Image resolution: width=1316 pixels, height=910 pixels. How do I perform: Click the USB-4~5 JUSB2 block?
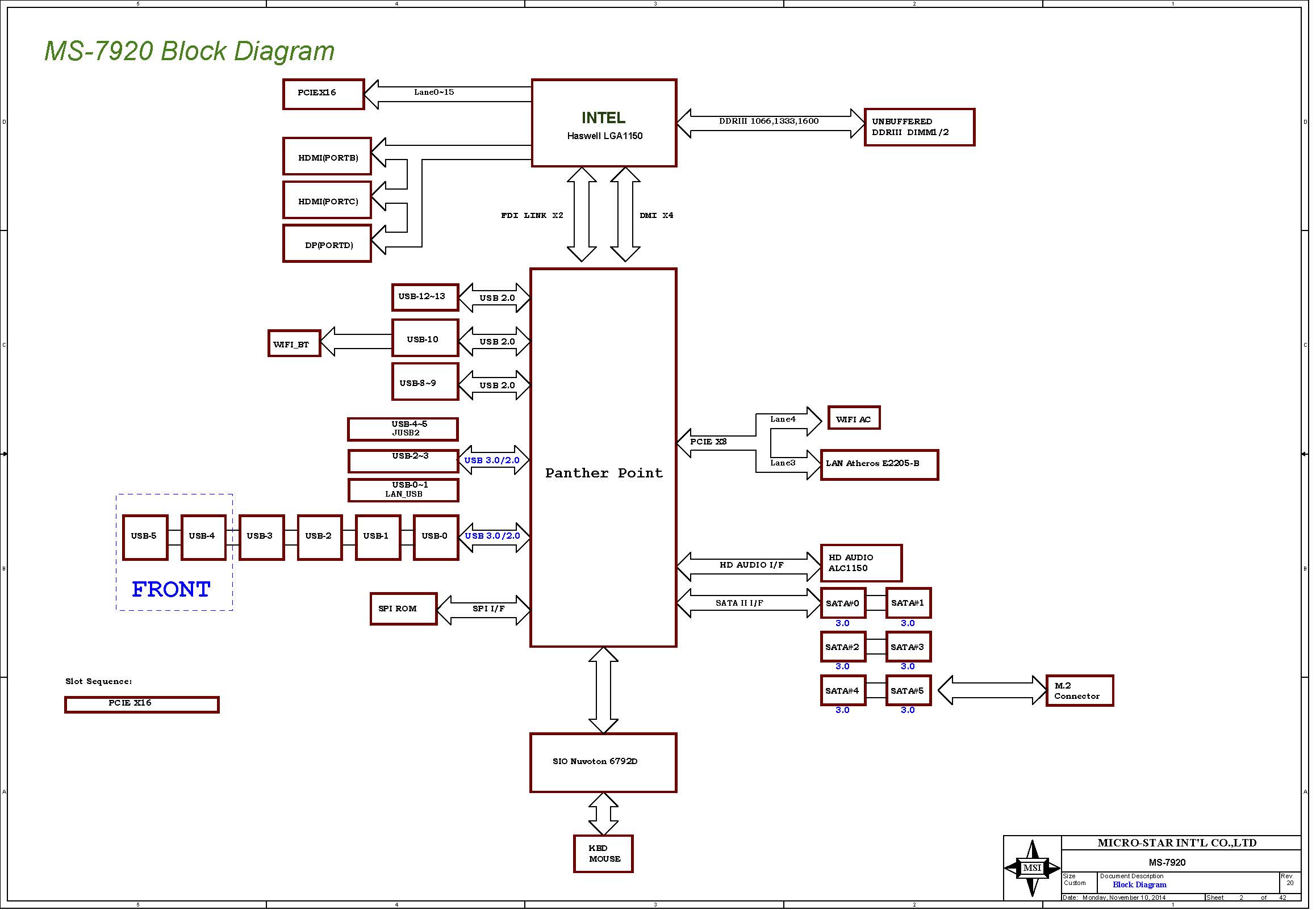pos(403,429)
